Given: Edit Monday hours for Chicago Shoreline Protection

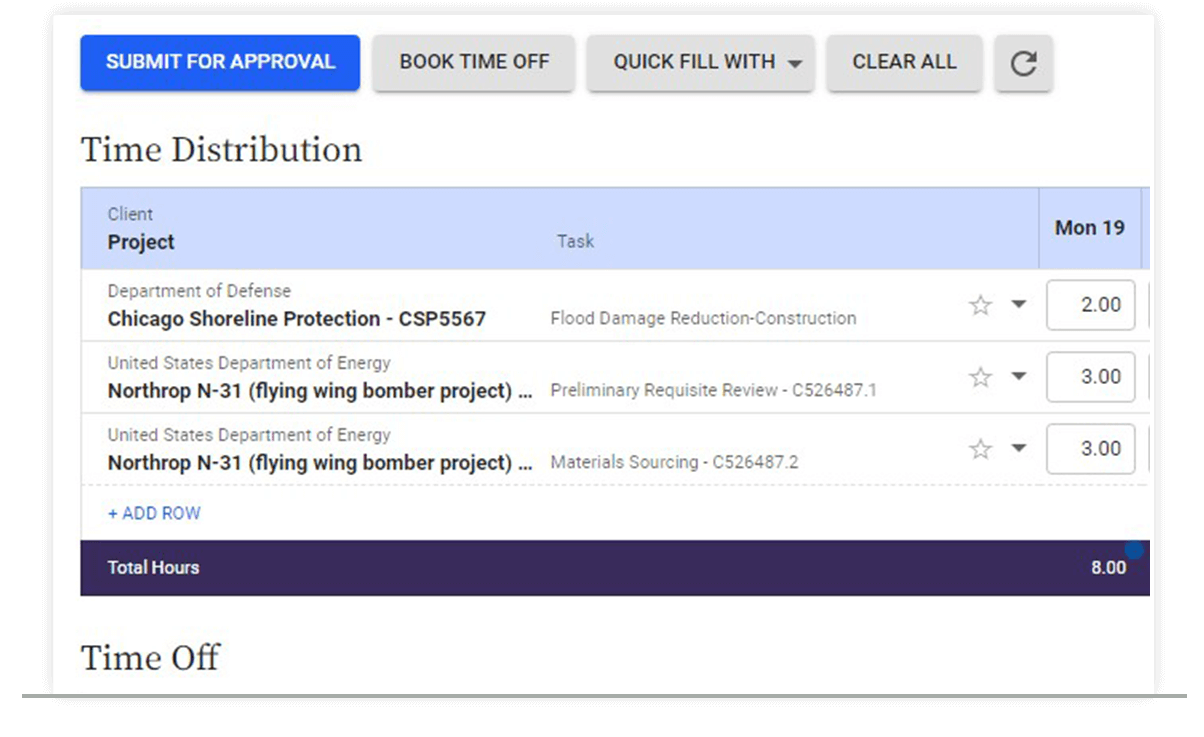Looking at the screenshot, I should tap(1090, 305).
